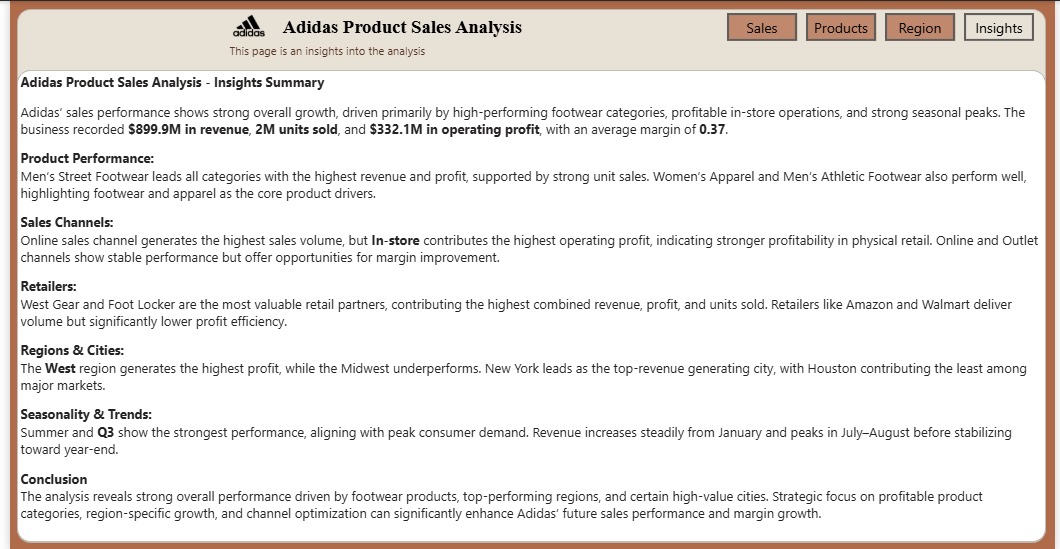Switch to the Region page

point(919,28)
